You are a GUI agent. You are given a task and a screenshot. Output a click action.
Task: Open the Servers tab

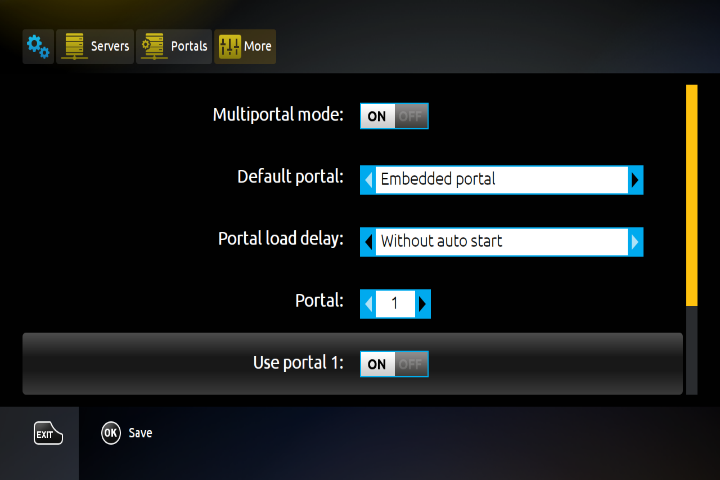click(95, 46)
